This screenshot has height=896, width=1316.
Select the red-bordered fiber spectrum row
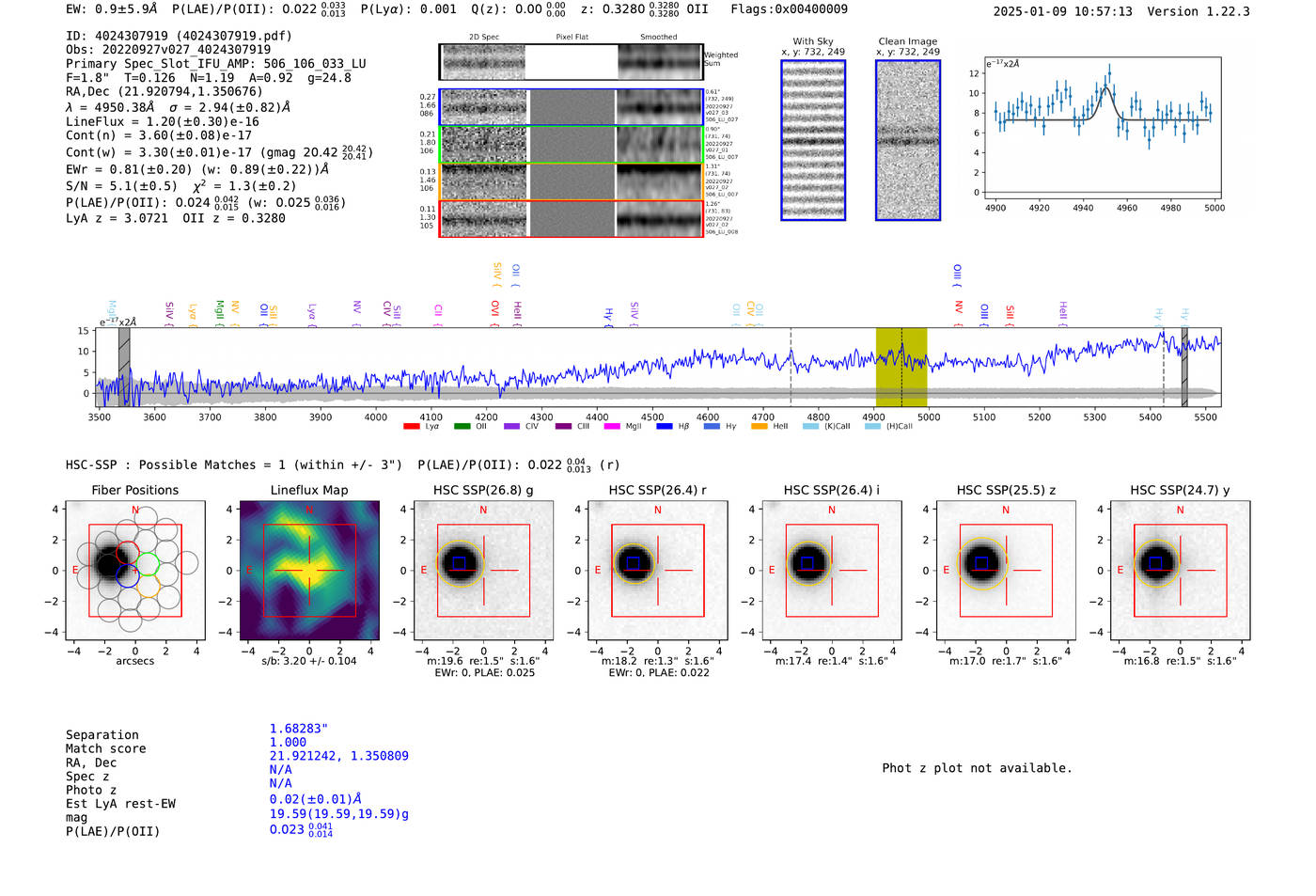click(572, 218)
